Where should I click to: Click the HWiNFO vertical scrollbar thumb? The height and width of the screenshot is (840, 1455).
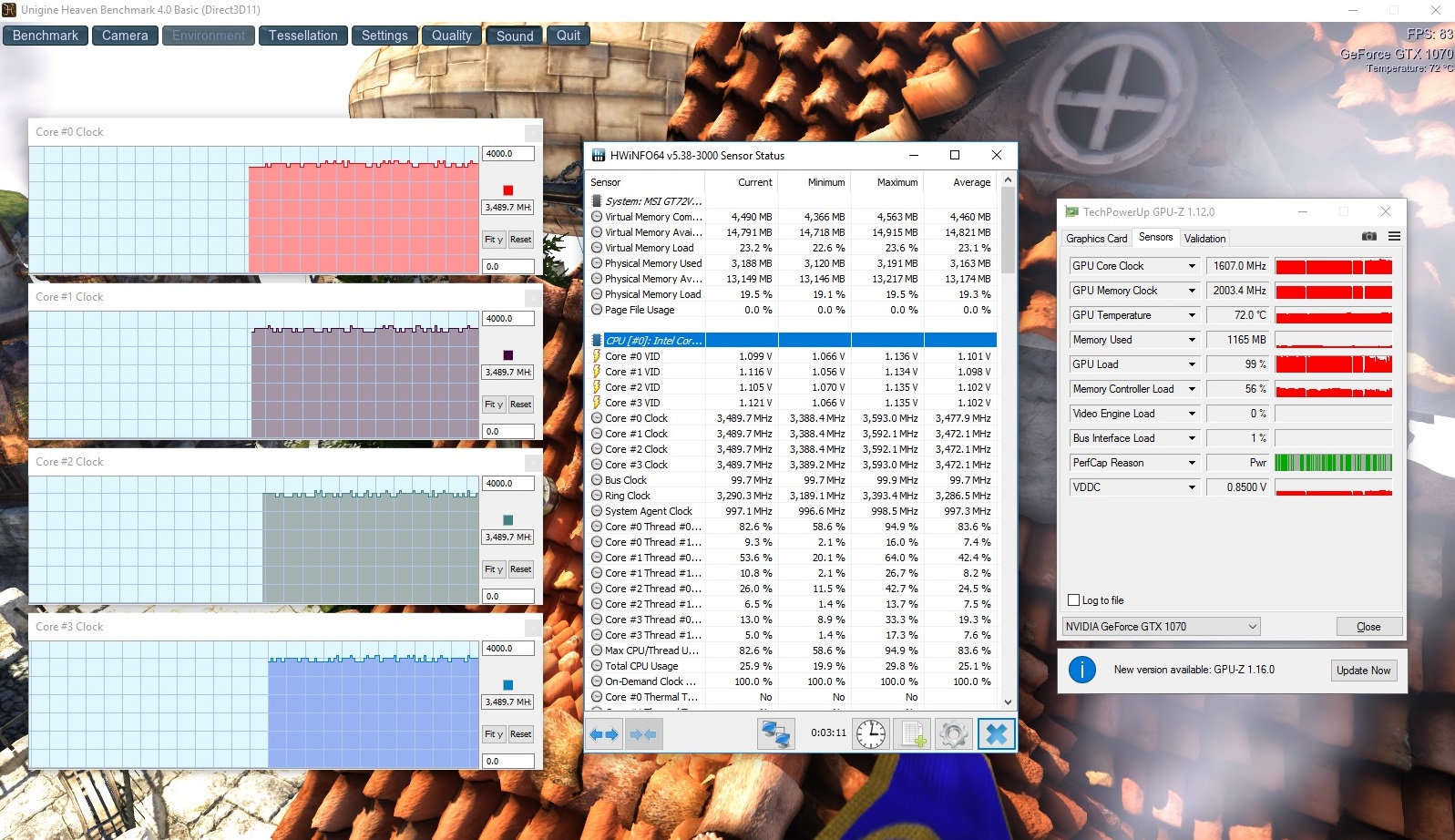pyautogui.click(x=1008, y=230)
